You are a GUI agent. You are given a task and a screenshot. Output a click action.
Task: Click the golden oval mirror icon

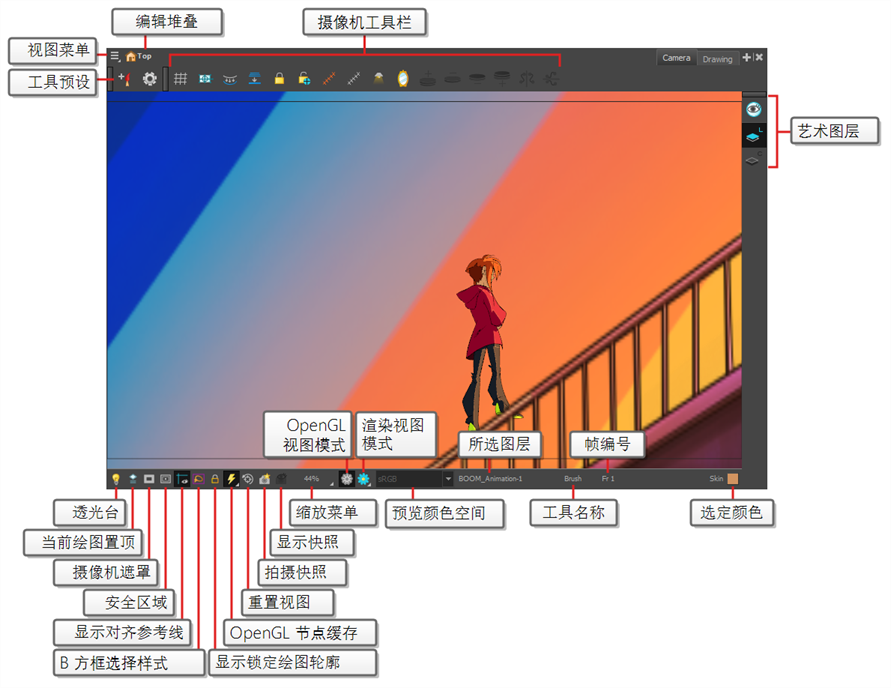(x=403, y=78)
